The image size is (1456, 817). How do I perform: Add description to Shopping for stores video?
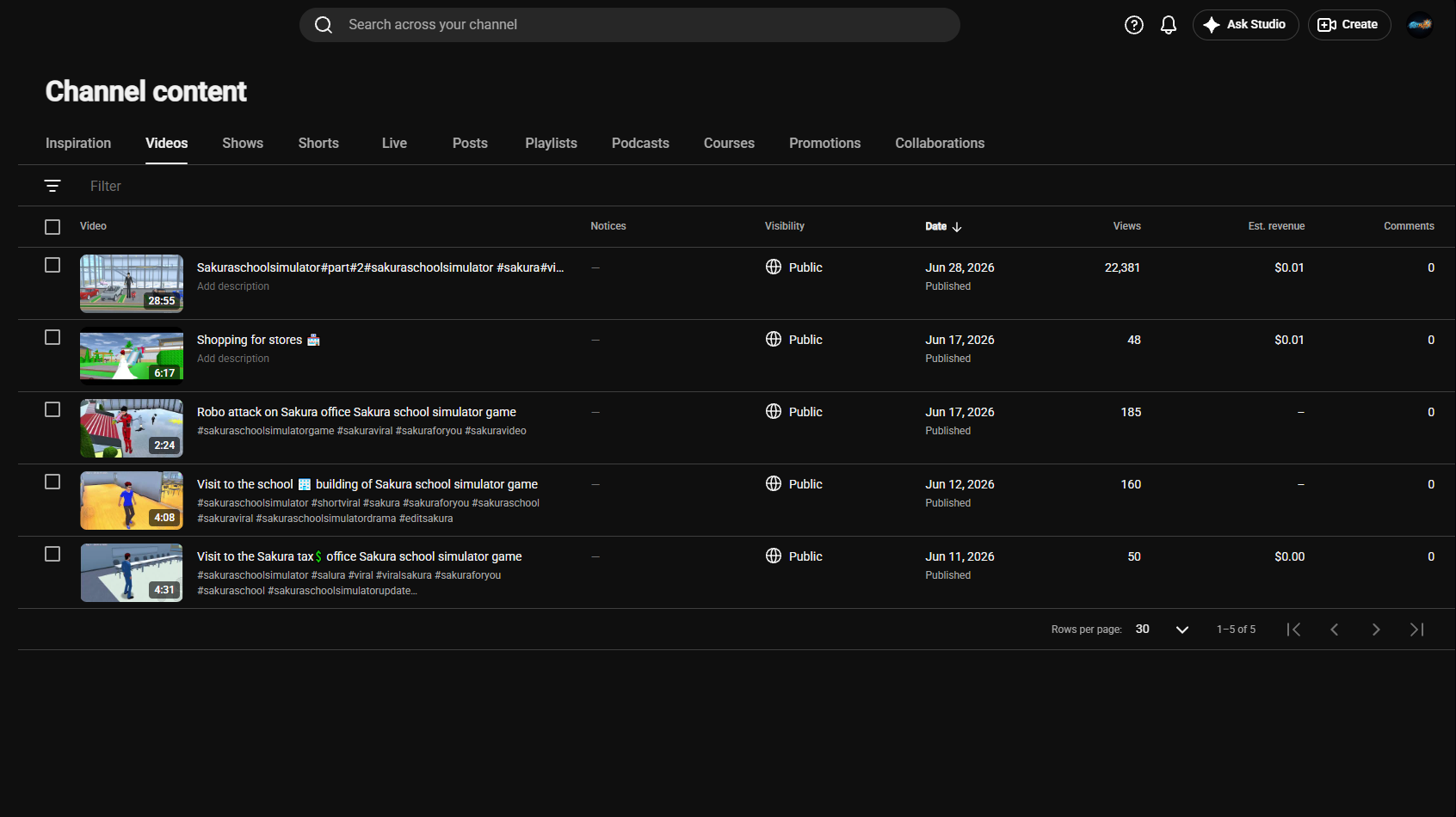coord(233,359)
